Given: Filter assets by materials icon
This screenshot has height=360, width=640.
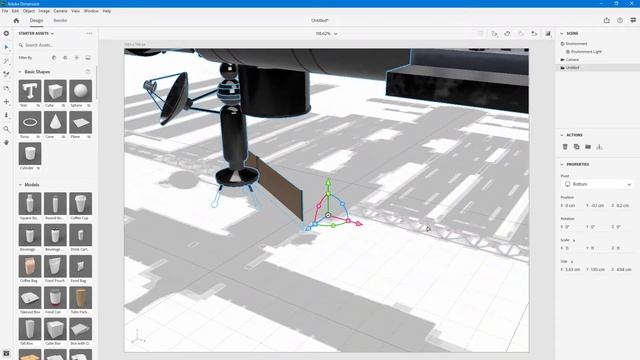Looking at the screenshot, I should (65, 58).
